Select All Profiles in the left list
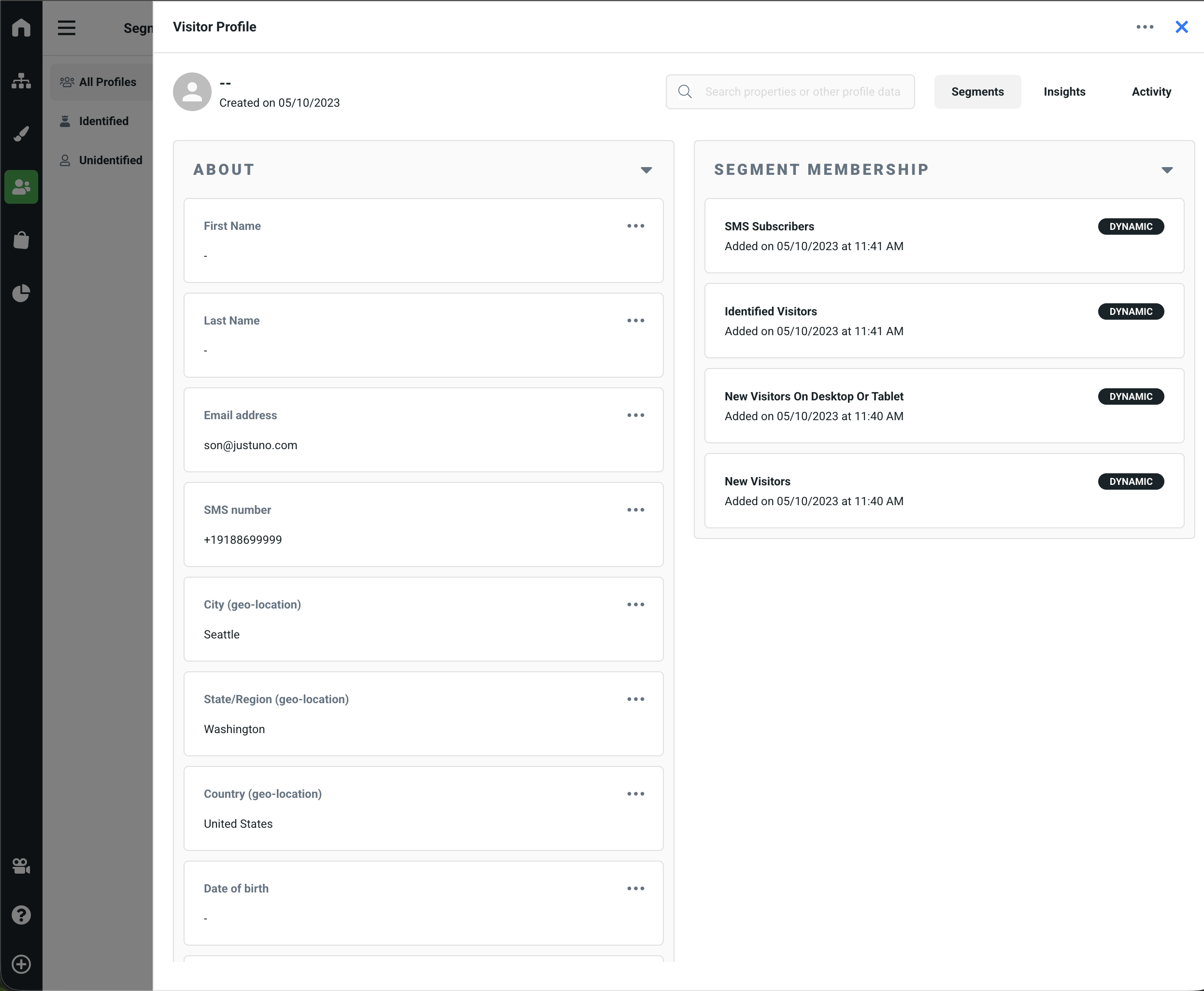The height and width of the screenshot is (991, 1204). [101, 82]
